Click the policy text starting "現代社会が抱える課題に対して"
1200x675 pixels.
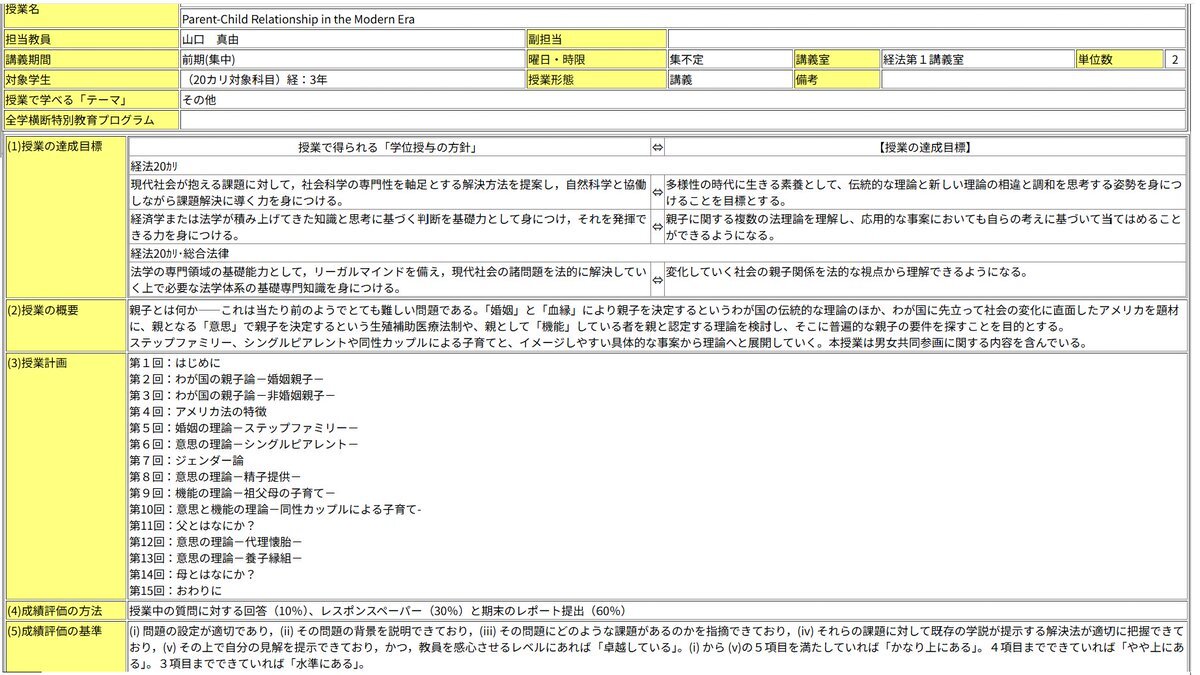coord(389,193)
